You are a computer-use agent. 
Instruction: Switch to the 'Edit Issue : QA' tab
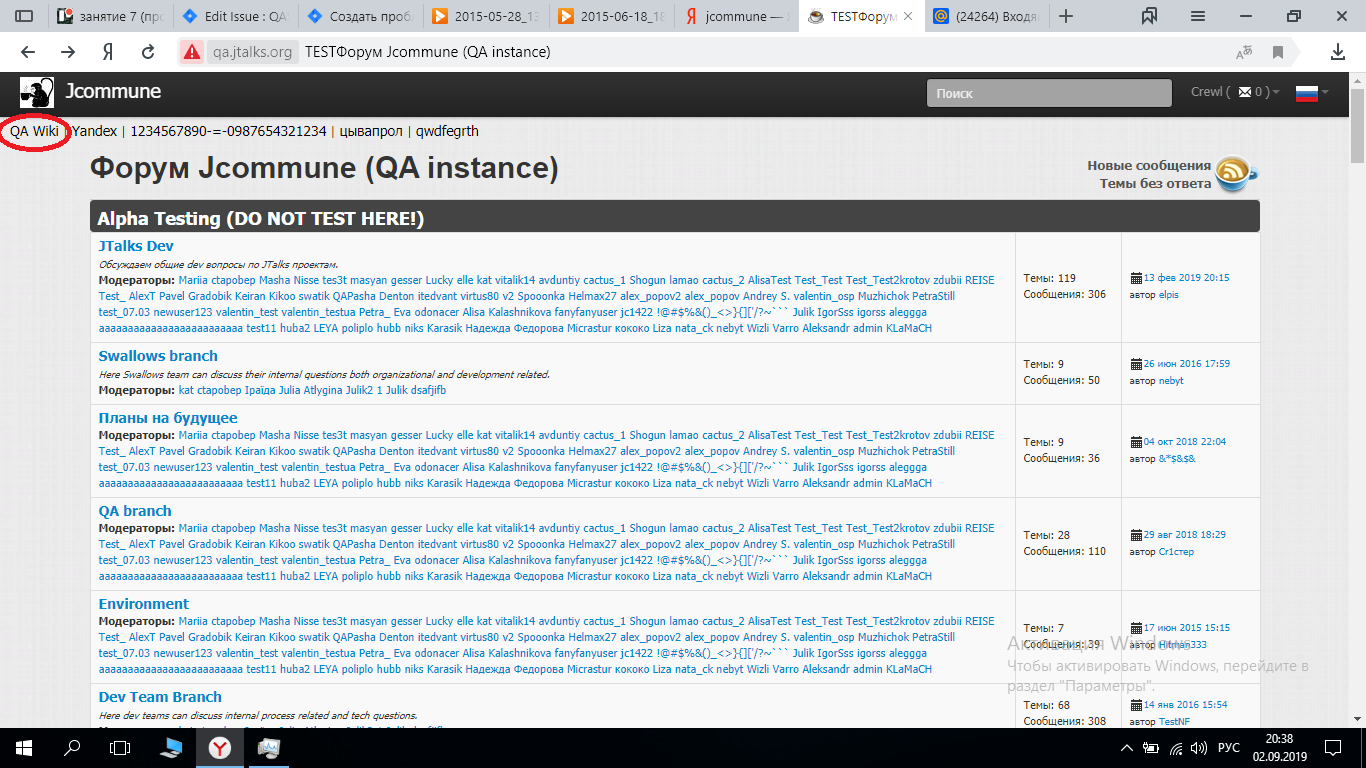(x=236, y=16)
